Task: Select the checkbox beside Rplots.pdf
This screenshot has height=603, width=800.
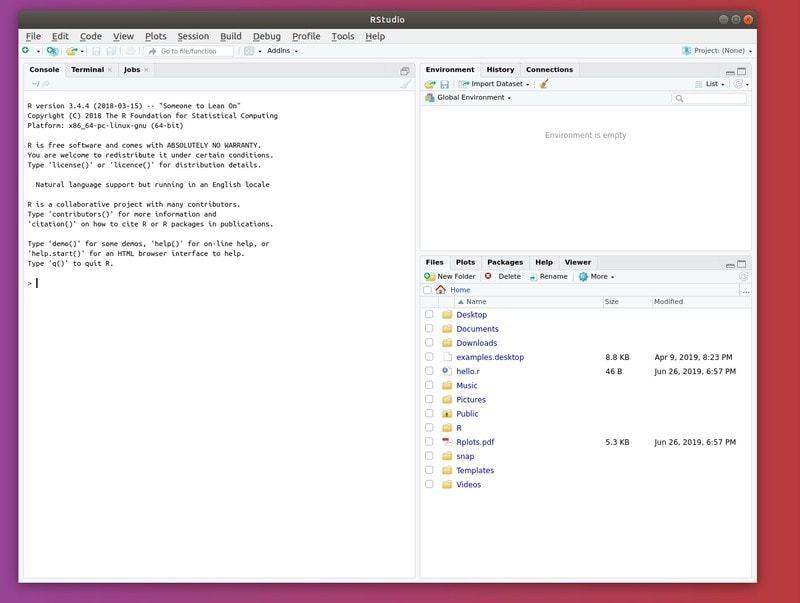Action: (430, 441)
